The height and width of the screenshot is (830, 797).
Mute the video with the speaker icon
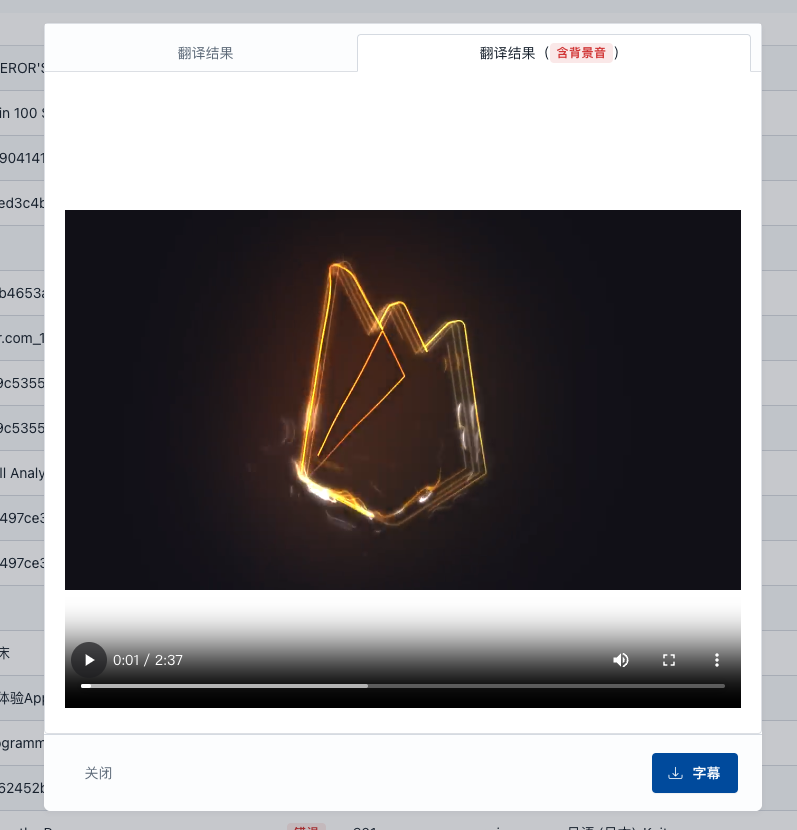tap(621, 660)
